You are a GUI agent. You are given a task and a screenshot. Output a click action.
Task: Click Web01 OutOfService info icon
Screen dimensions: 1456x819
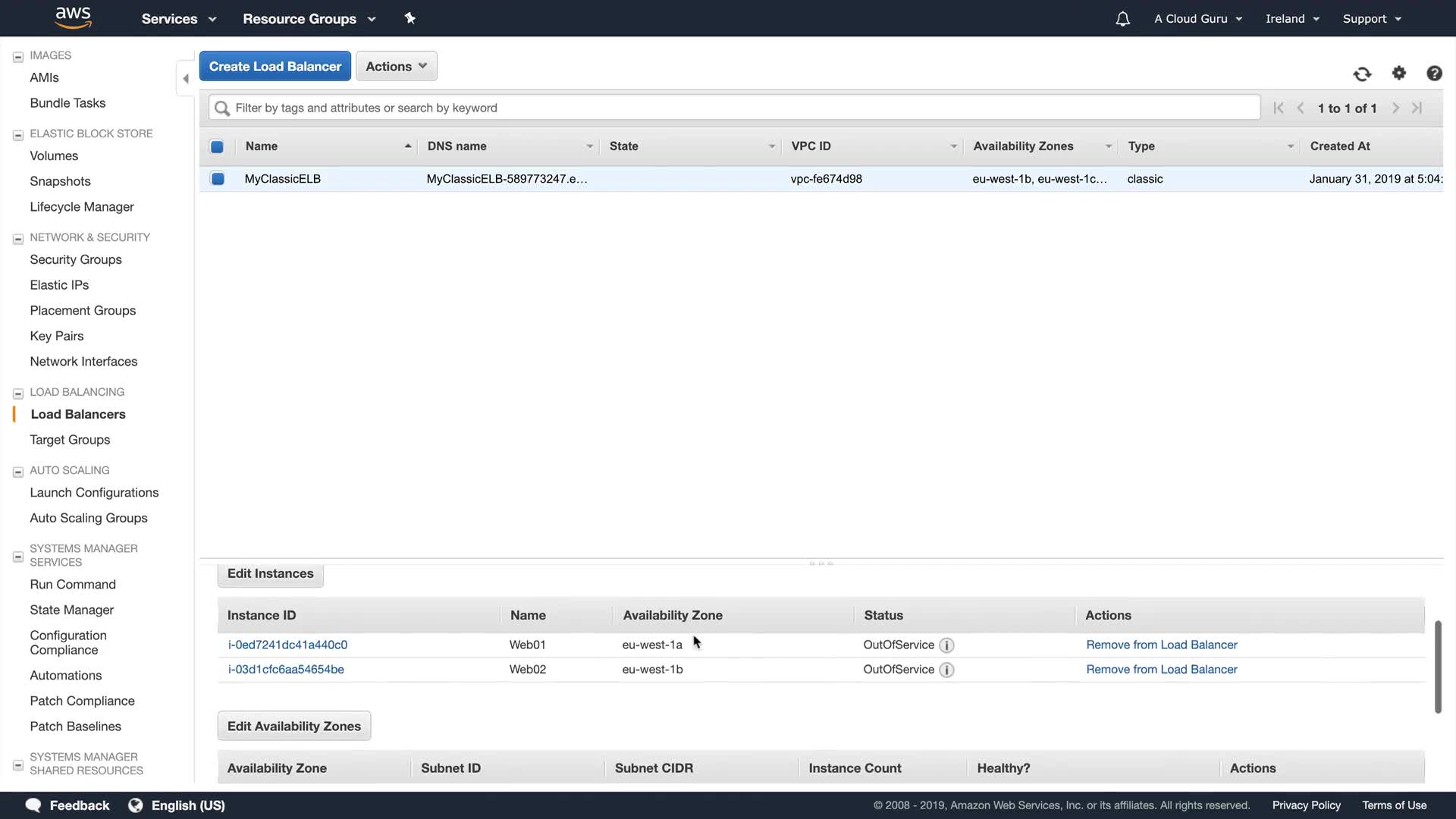(946, 645)
